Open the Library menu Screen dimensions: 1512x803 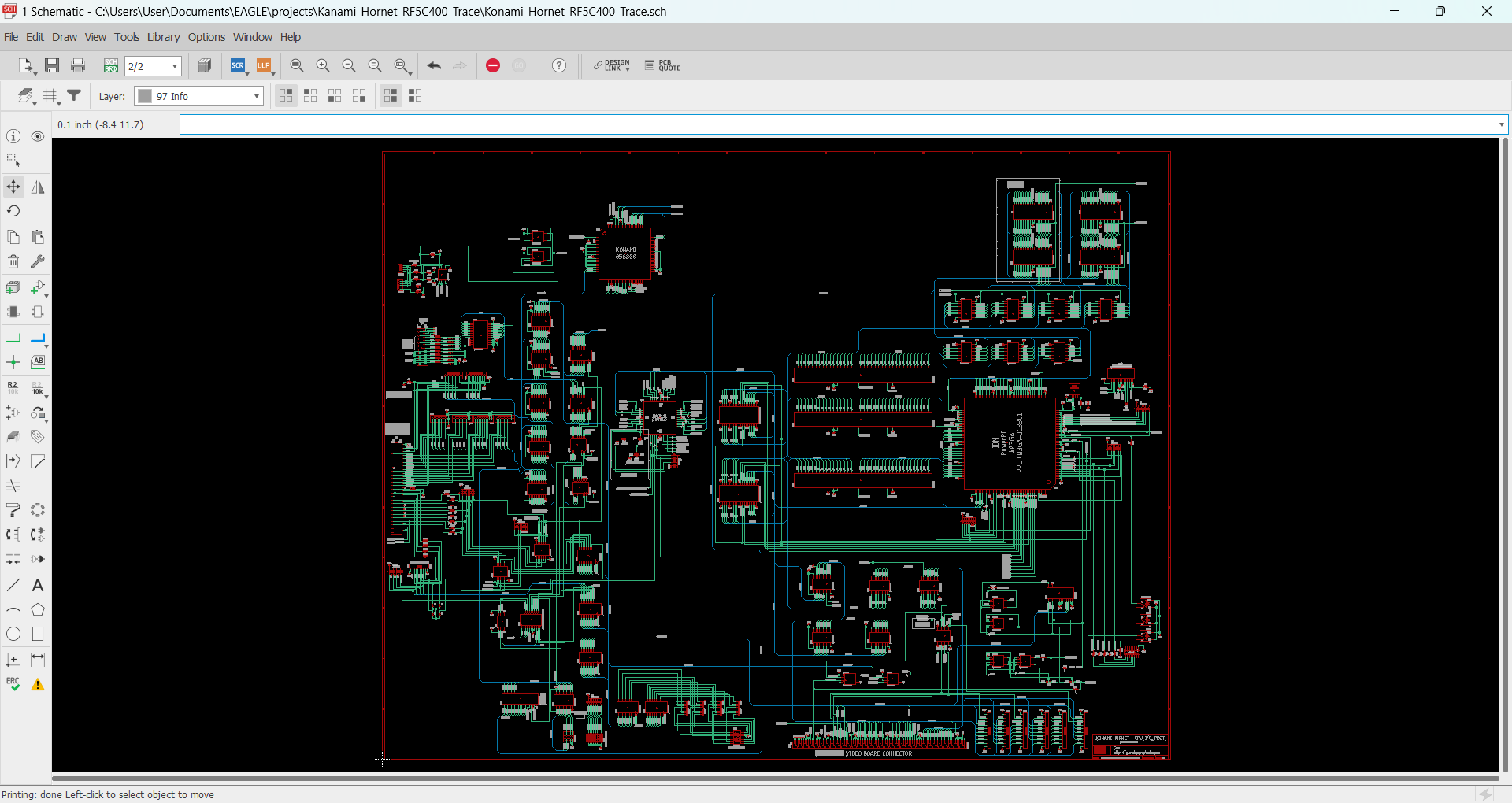pyautogui.click(x=163, y=37)
